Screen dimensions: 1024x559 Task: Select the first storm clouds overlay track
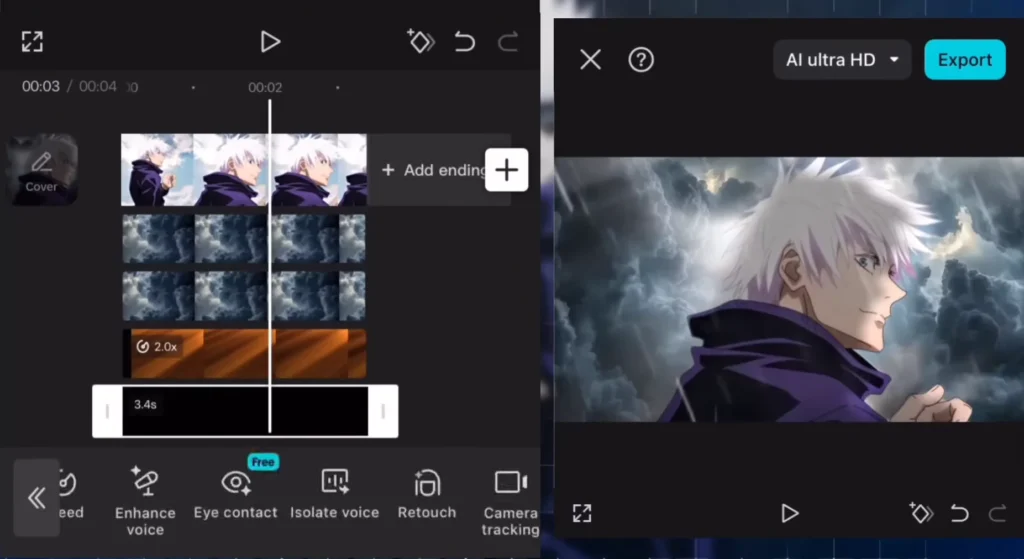[244, 239]
